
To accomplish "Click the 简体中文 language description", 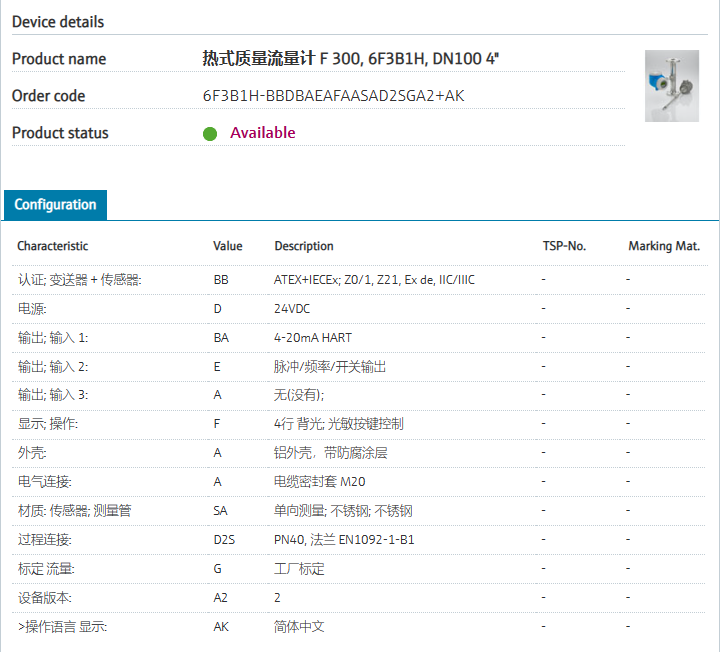I will pyautogui.click(x=299, y=627).
